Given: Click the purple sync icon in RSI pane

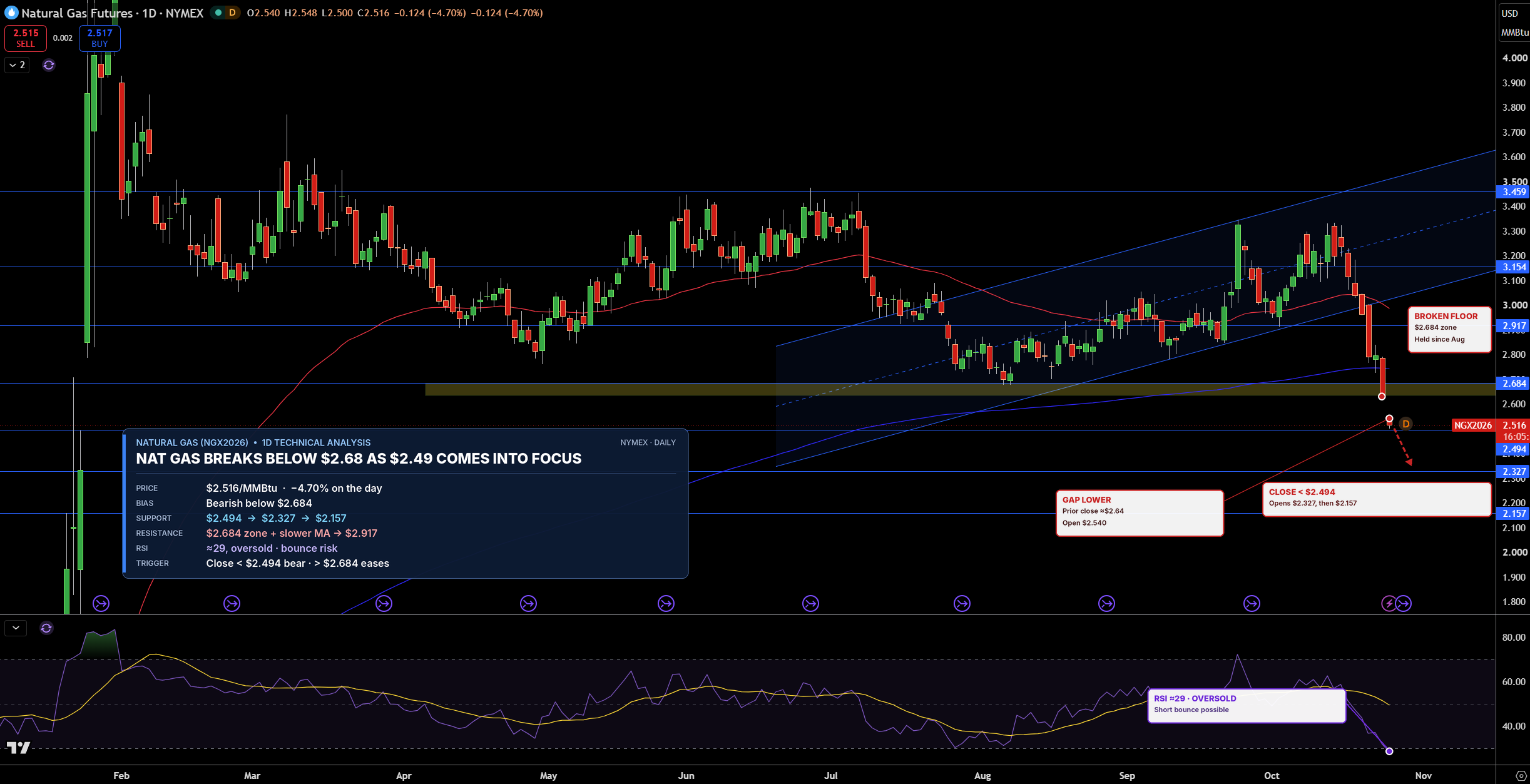Looking at the screenshot, I should (46, 628).
